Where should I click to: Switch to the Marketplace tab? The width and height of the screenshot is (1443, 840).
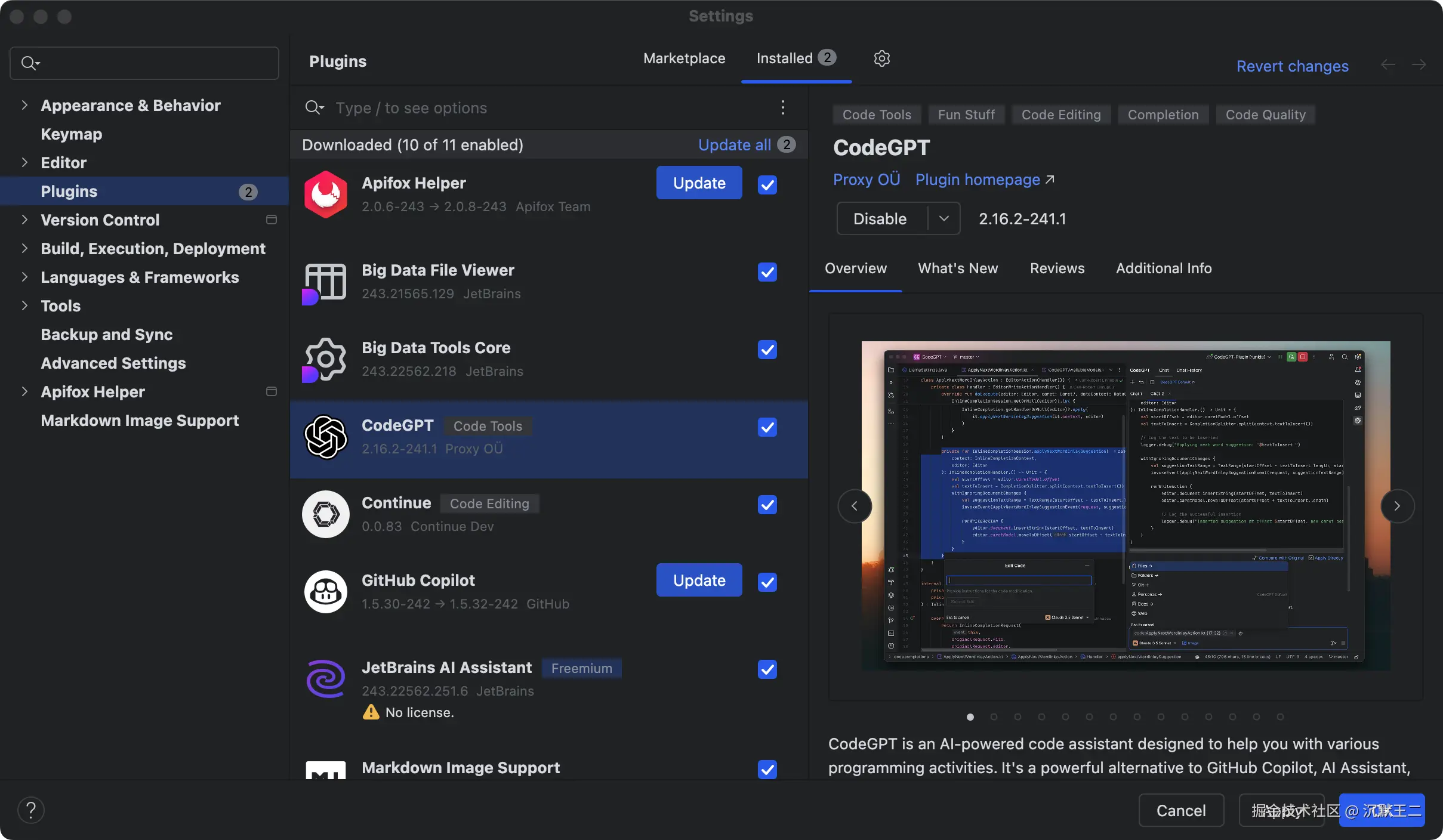click(684, 58)
